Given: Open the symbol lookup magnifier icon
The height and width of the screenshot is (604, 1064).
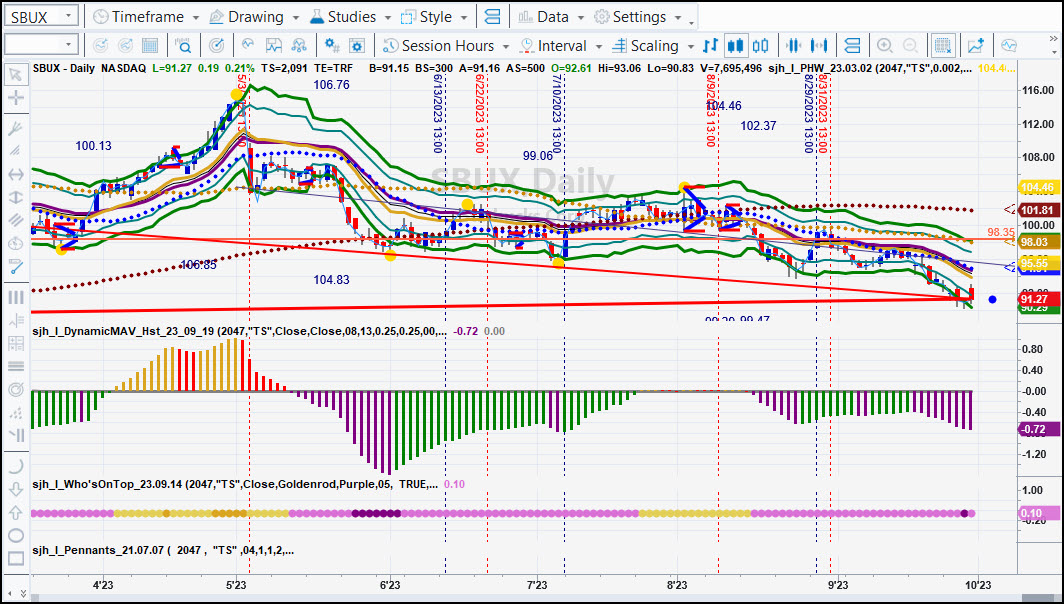Looking at the screenshot, I should tap(183, 45).
